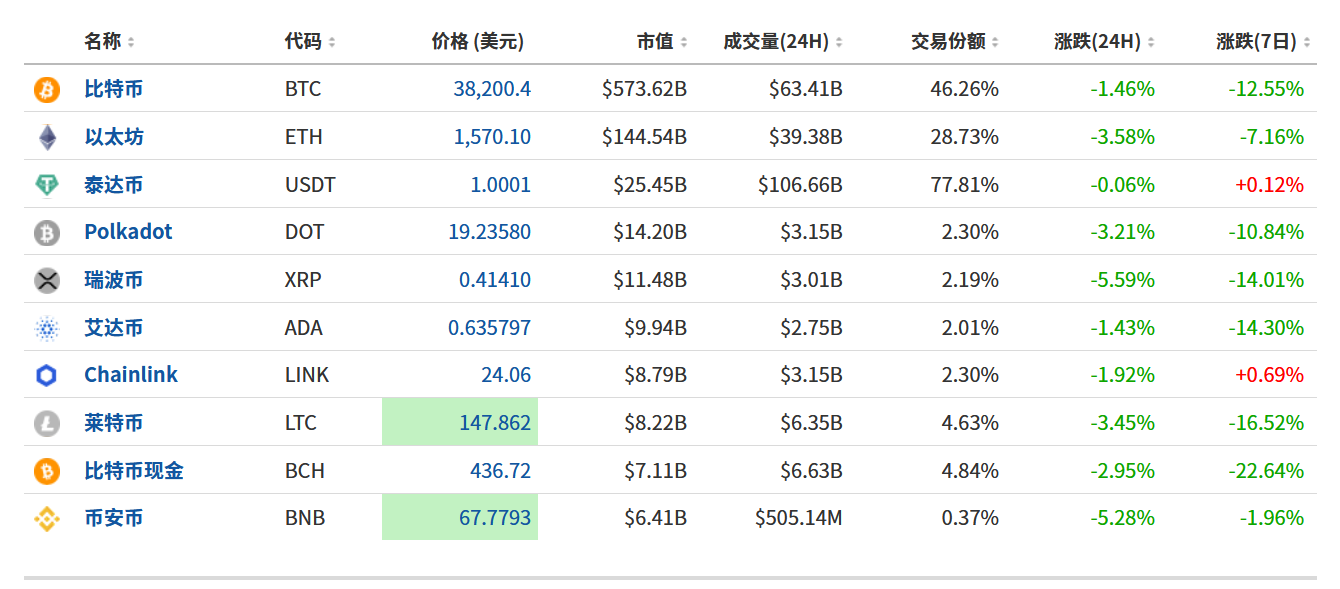Click BNB's 24H volume $505.14M
The image size is (1340, 589).
pos(799,518)
